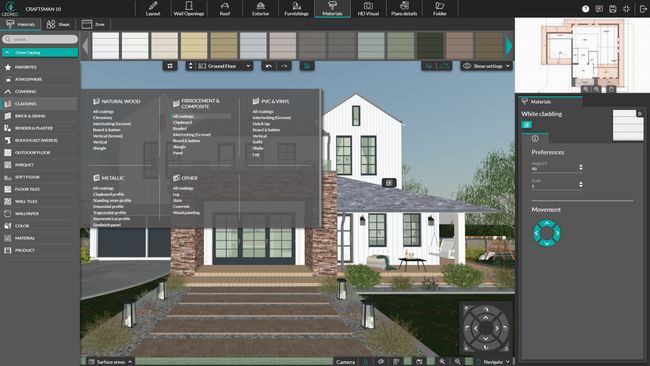Collapse the catalog via Close Catalog

click(40, 53)
